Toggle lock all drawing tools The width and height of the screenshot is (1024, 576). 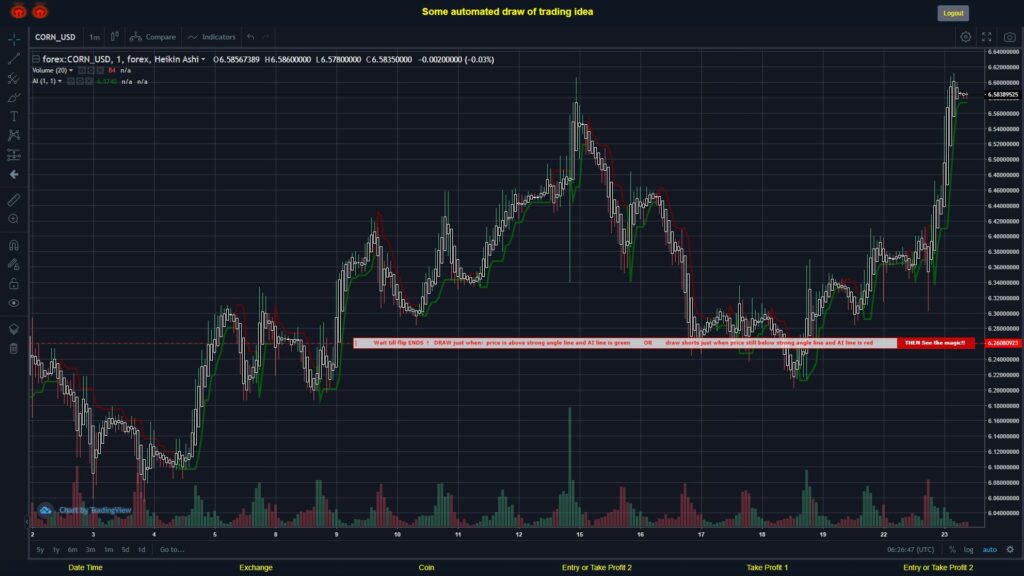pyautogui.click(x=14, y=283)
